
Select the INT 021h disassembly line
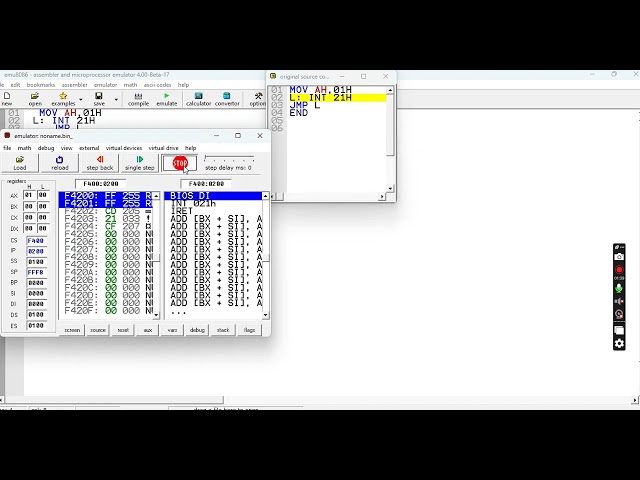[213, 203]
